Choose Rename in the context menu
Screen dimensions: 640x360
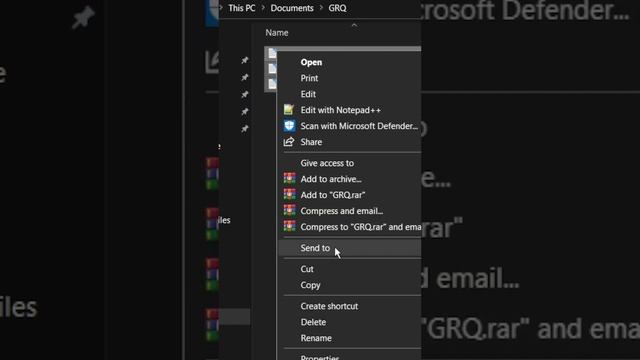tap(316, 338)
